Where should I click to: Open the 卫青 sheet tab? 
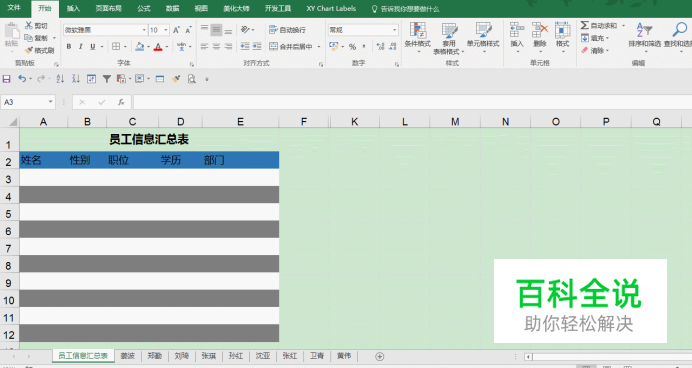(x=316, y=356)
